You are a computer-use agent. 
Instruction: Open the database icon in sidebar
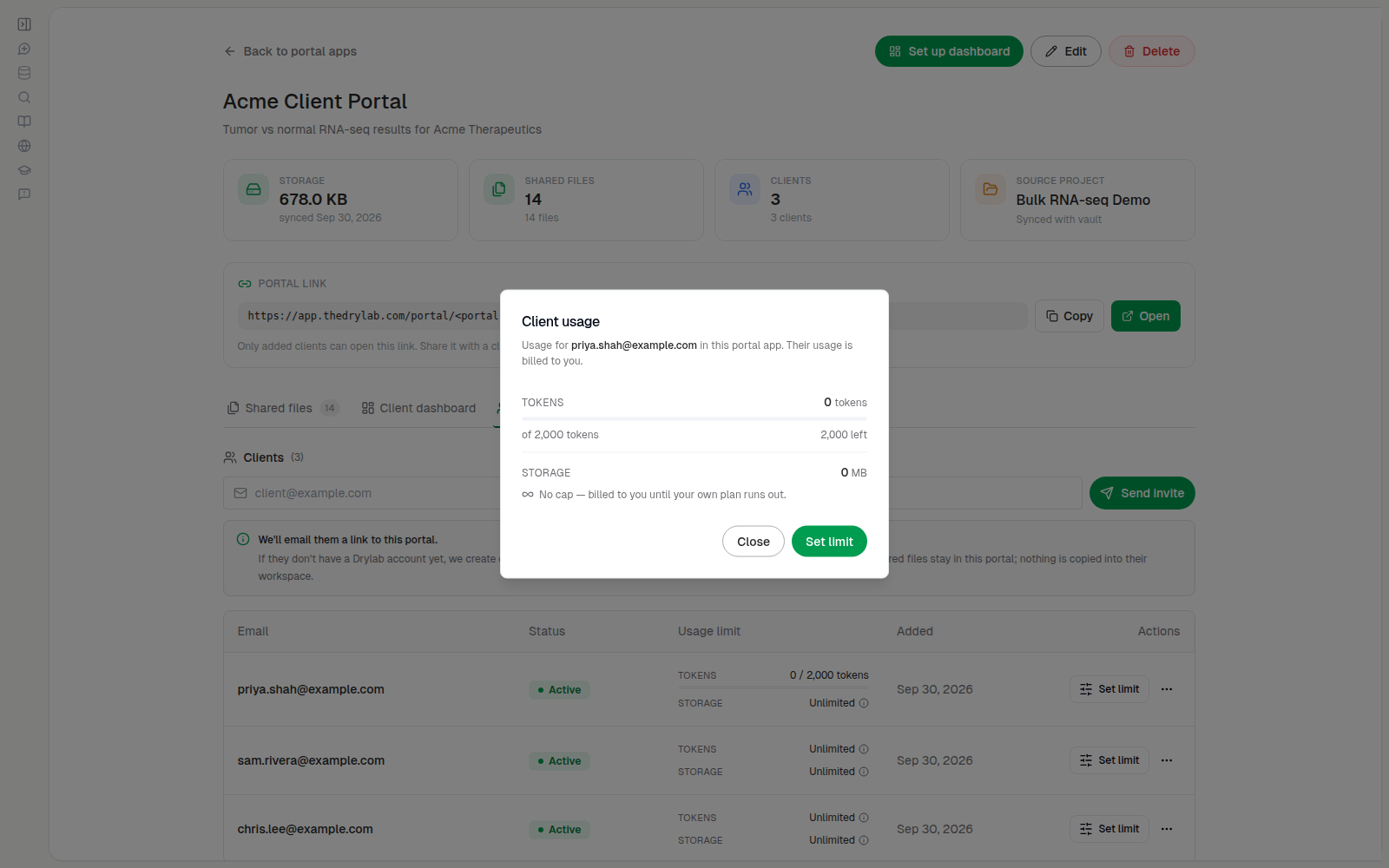click(x=24, y=73)
